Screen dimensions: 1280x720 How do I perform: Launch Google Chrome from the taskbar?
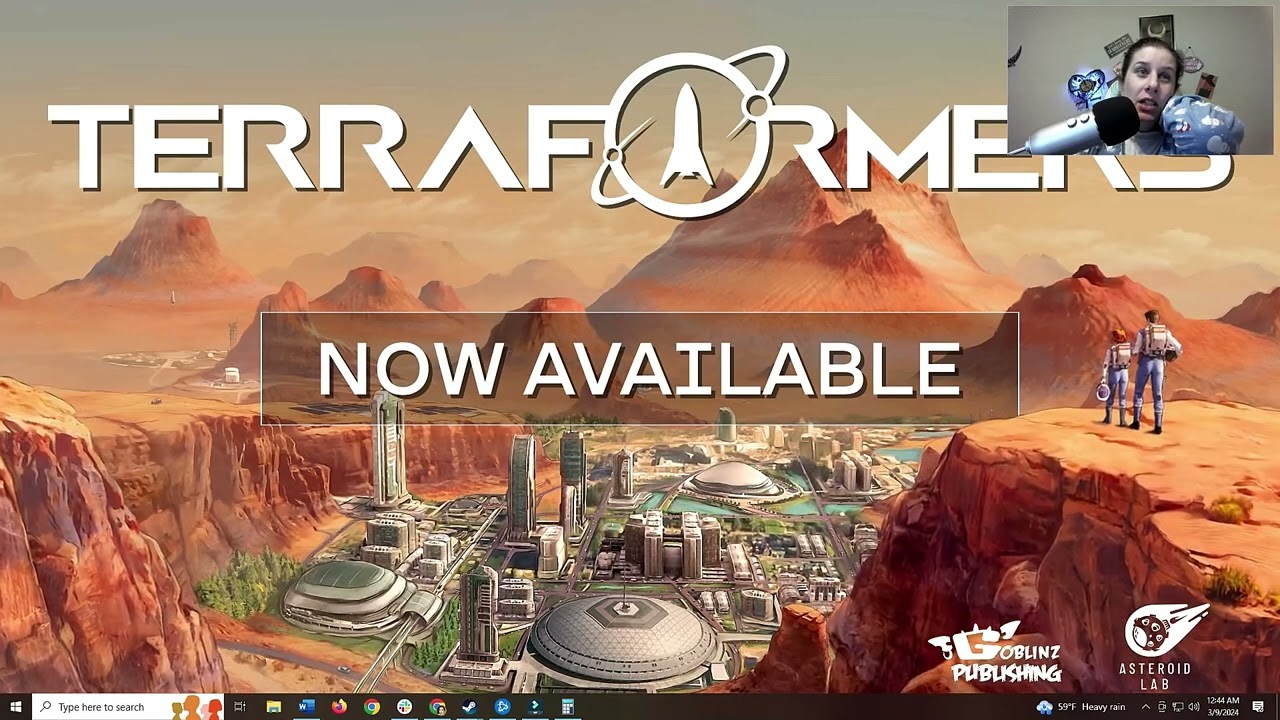[x=372, y=707]
